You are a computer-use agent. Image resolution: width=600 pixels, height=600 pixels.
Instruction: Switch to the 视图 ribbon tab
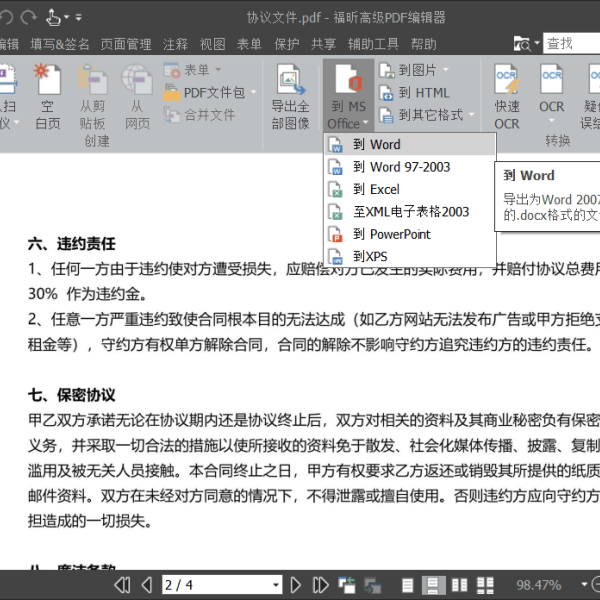coord(212,44)
